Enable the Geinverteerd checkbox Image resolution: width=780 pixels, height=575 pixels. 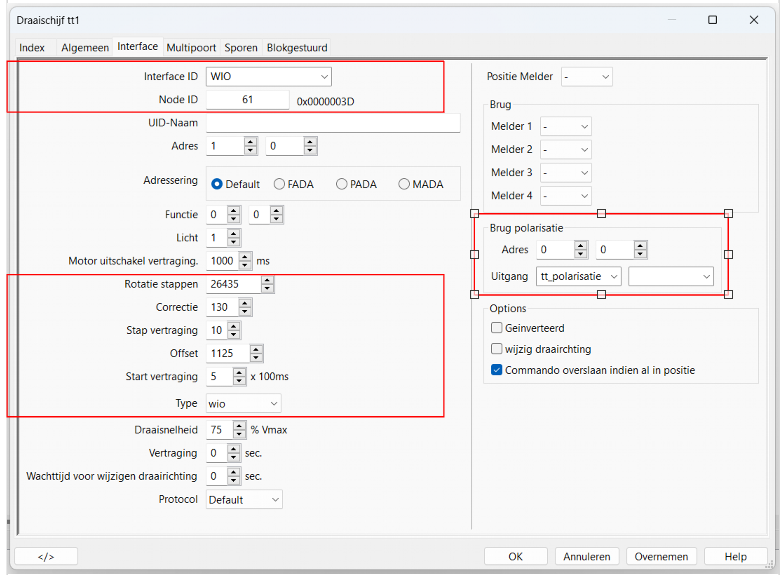click(496, 328)
